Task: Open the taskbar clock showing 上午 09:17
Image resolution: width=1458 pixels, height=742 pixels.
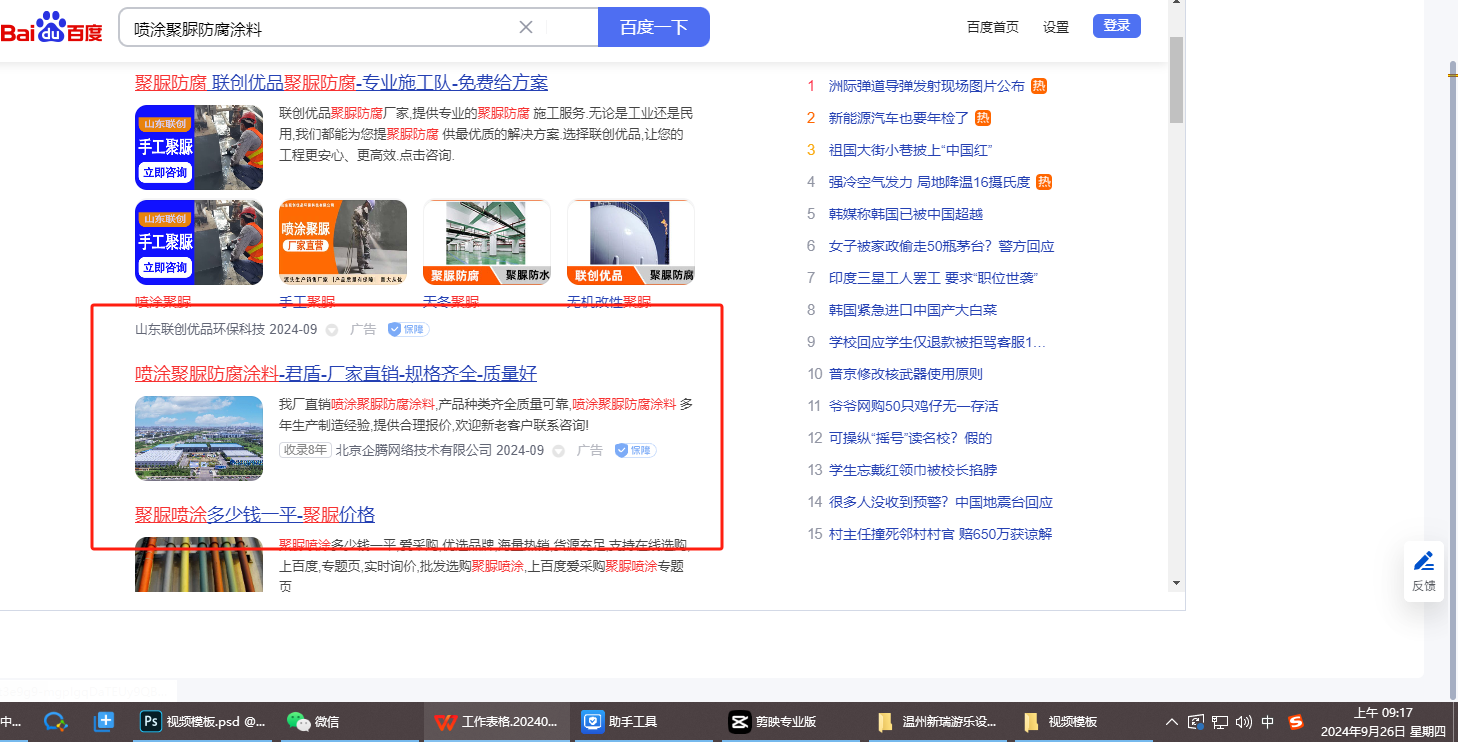Action: pyautogui.click(x=1383, y=722)
